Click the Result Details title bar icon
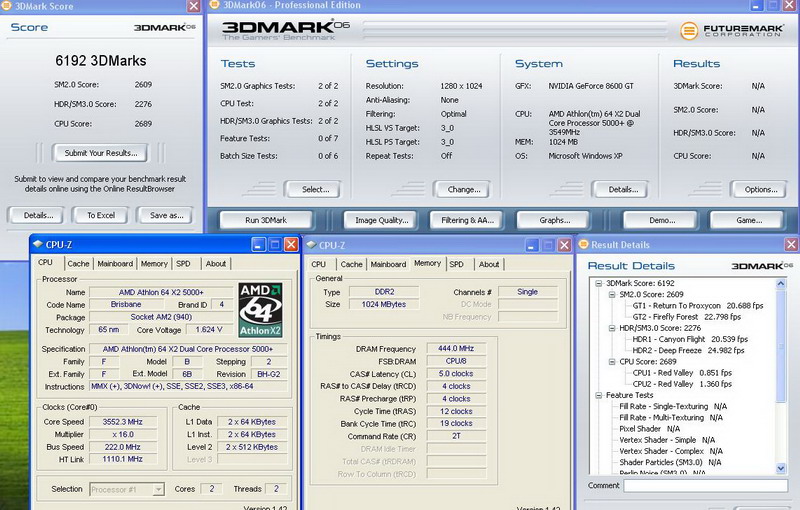The image size is (800, 510). click(584, 245)
